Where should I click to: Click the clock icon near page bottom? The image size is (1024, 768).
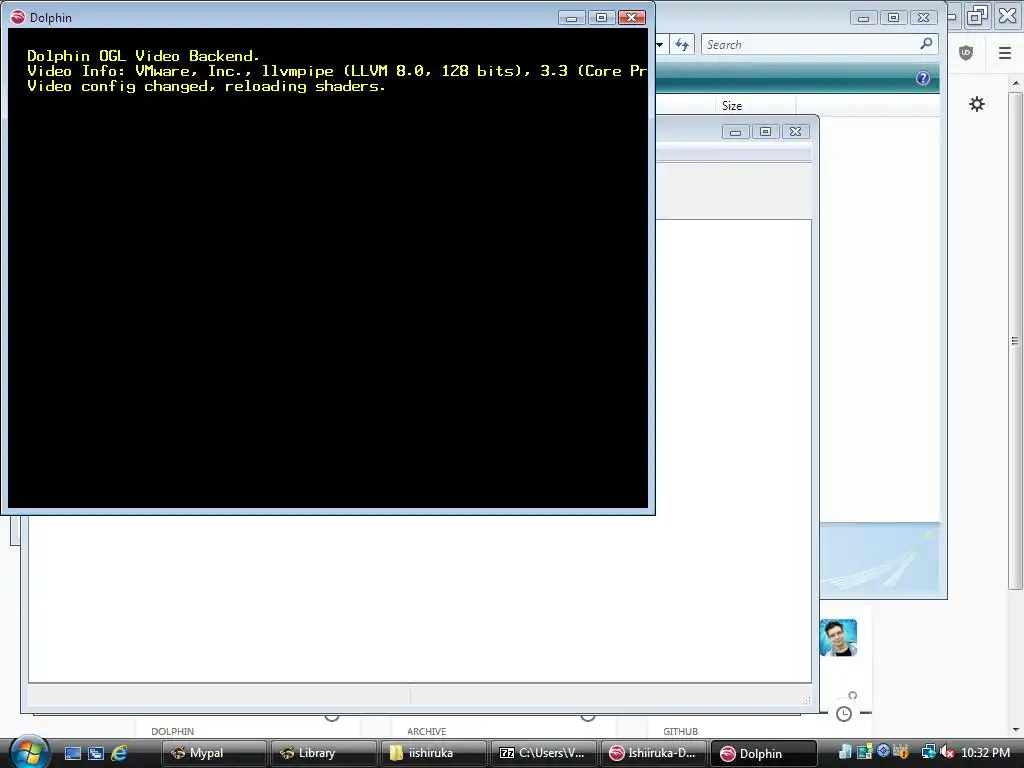(x=844, y=714)
